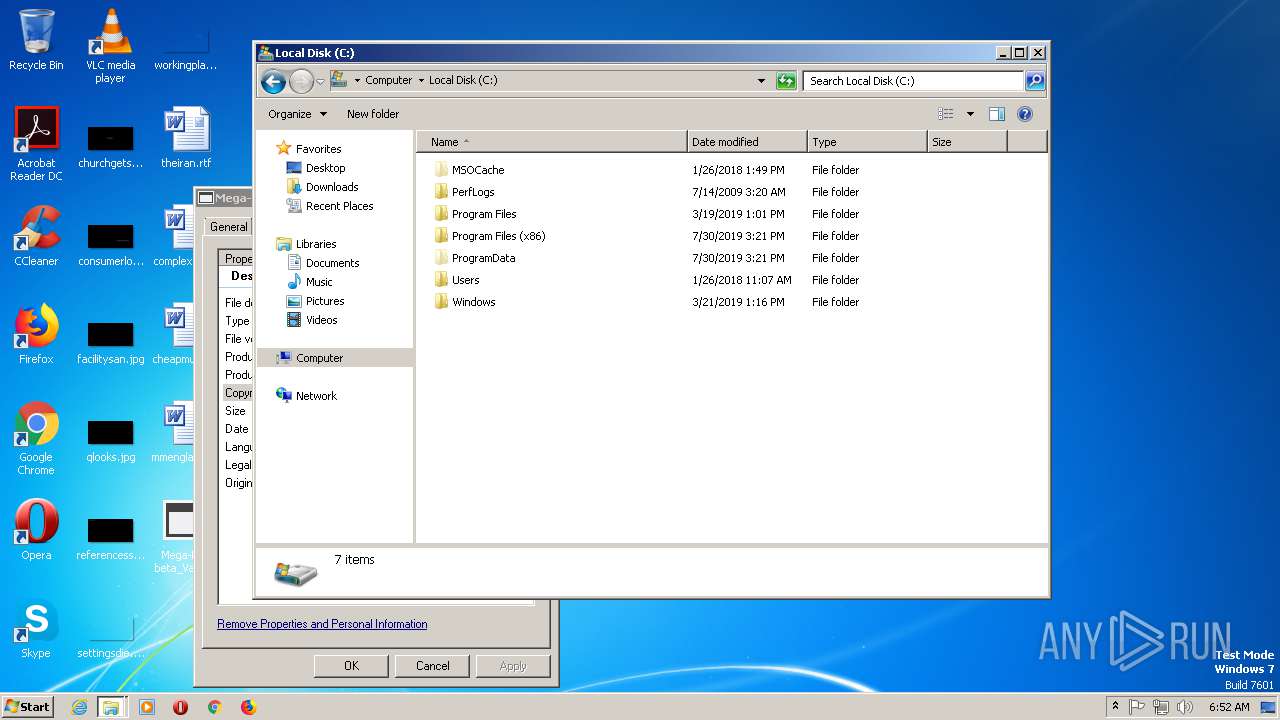Select the Program Files folder
This screenshot has height=720, width=1280.
(x=484, y=214)
